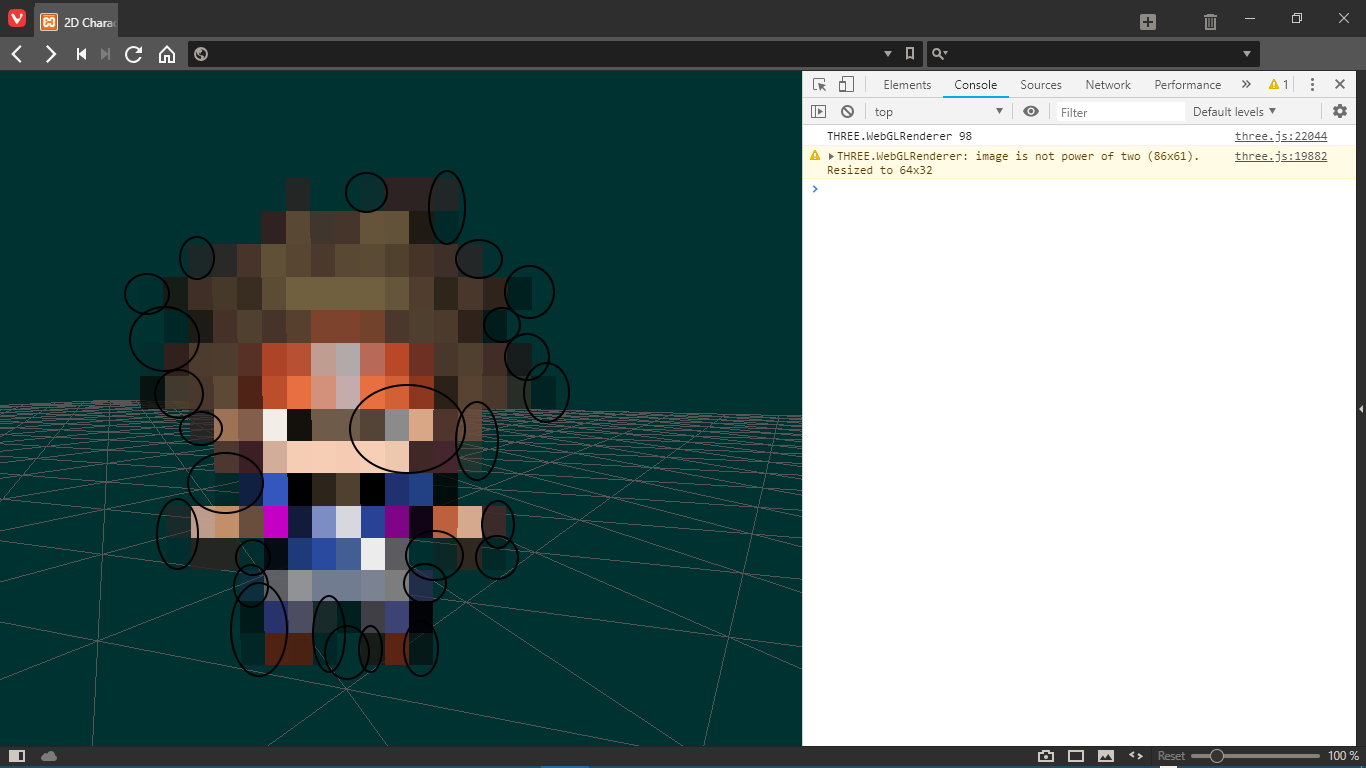
Task: Clear the console
Action: [847, 112]
